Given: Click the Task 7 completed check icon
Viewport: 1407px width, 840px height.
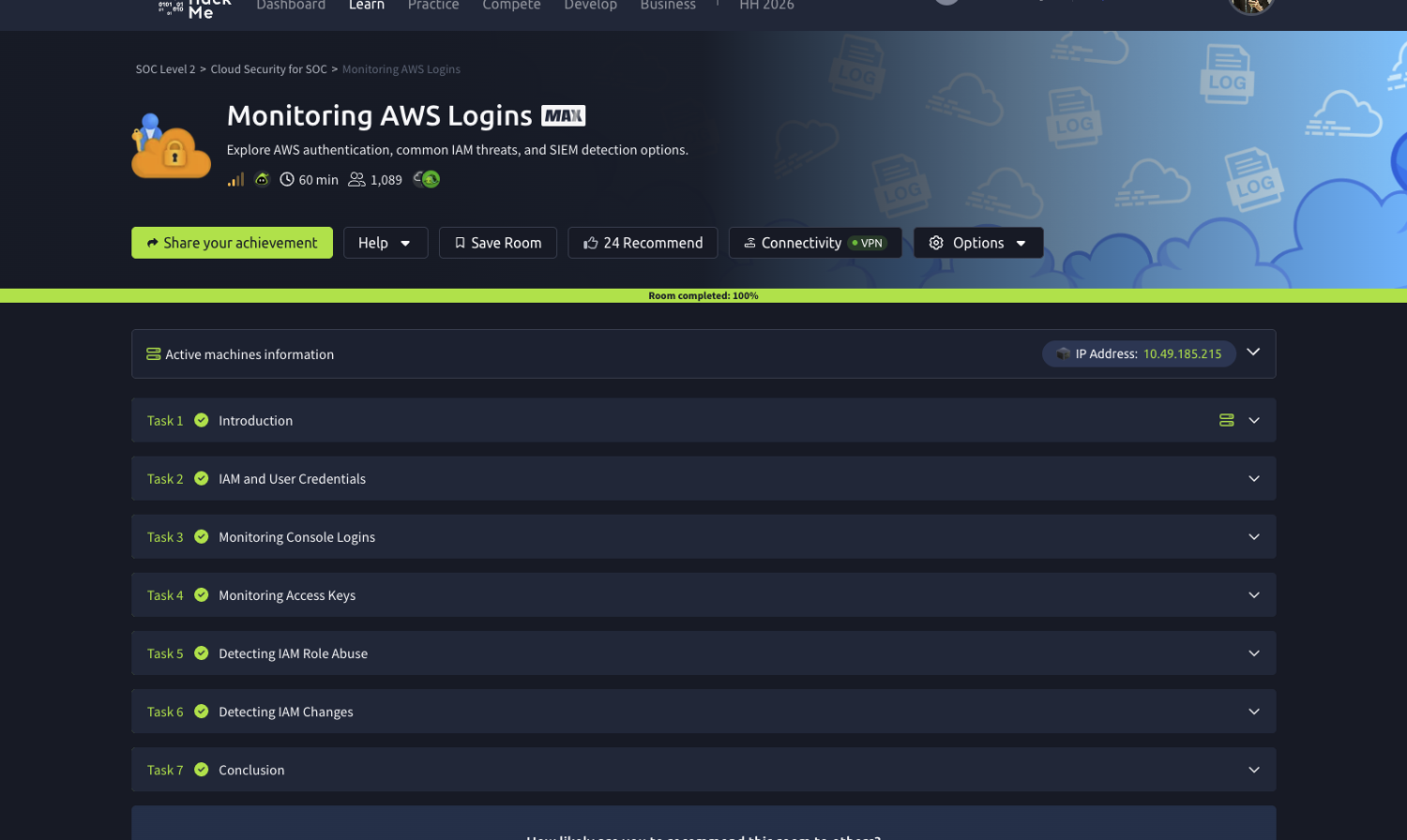Looking at the screenshot, I should (201, 769).
